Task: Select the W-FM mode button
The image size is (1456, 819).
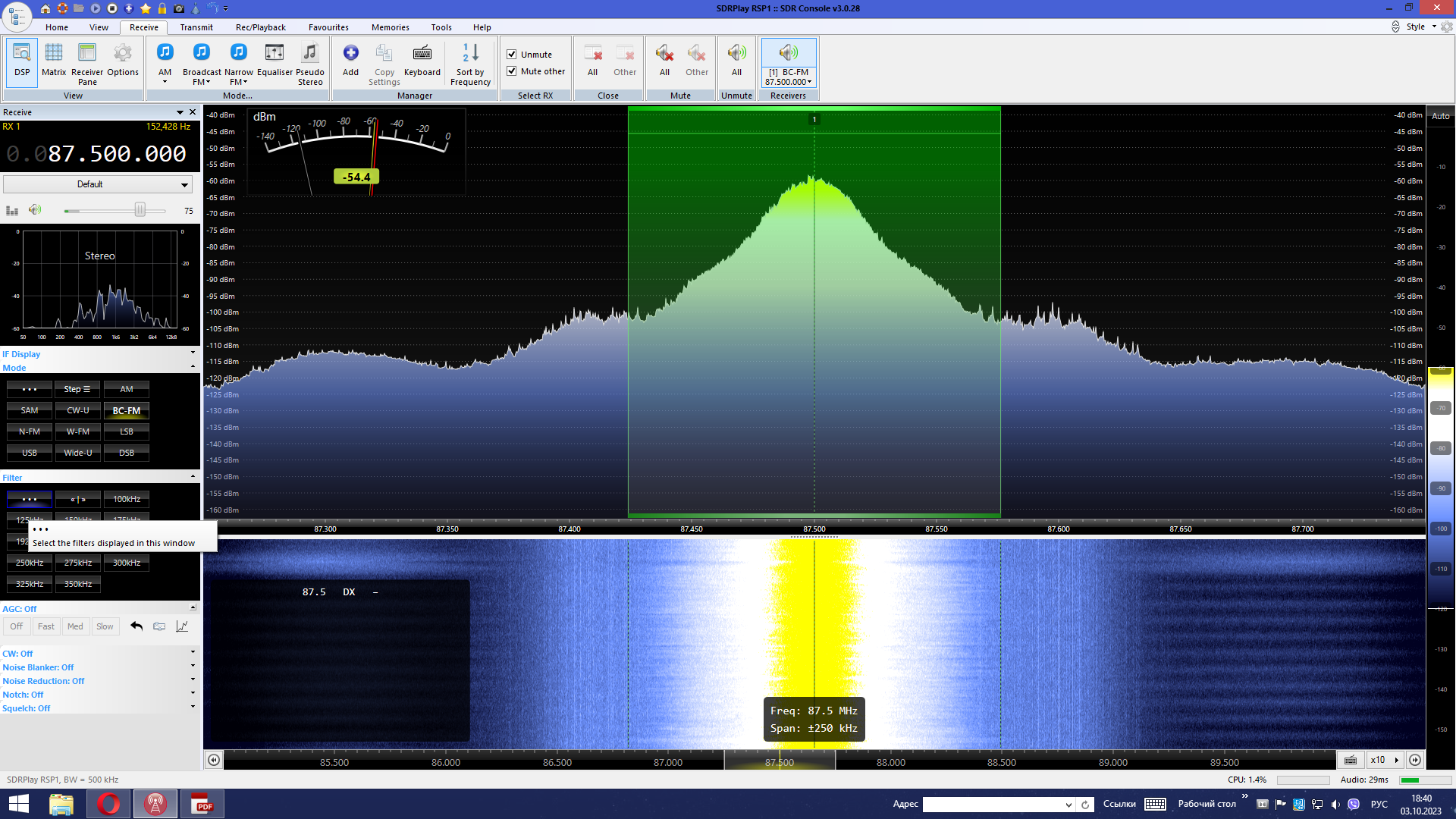Action: click(x=77, y=431)
